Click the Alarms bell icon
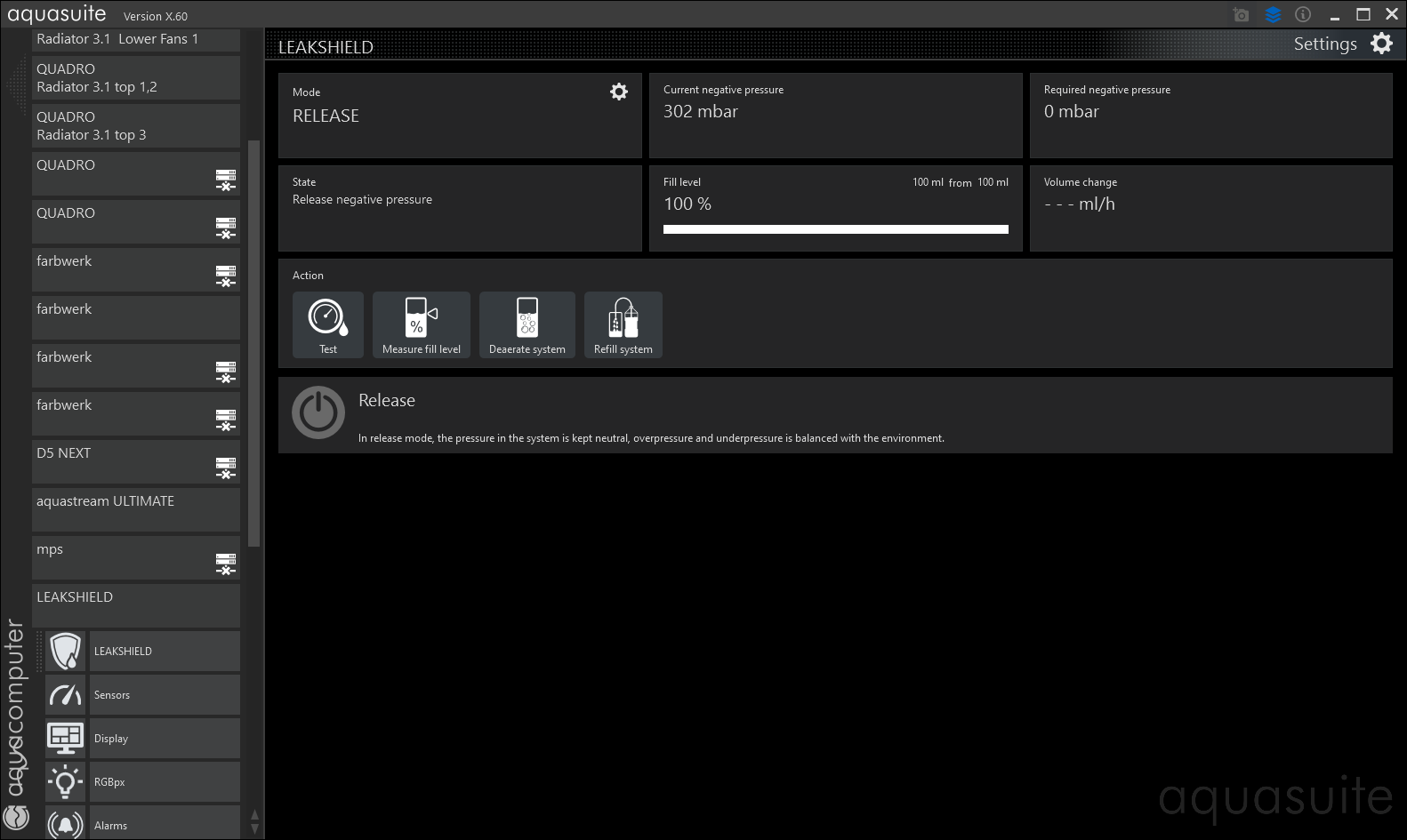This screenshot has height=840, width=1407. (x=66, y=824)
